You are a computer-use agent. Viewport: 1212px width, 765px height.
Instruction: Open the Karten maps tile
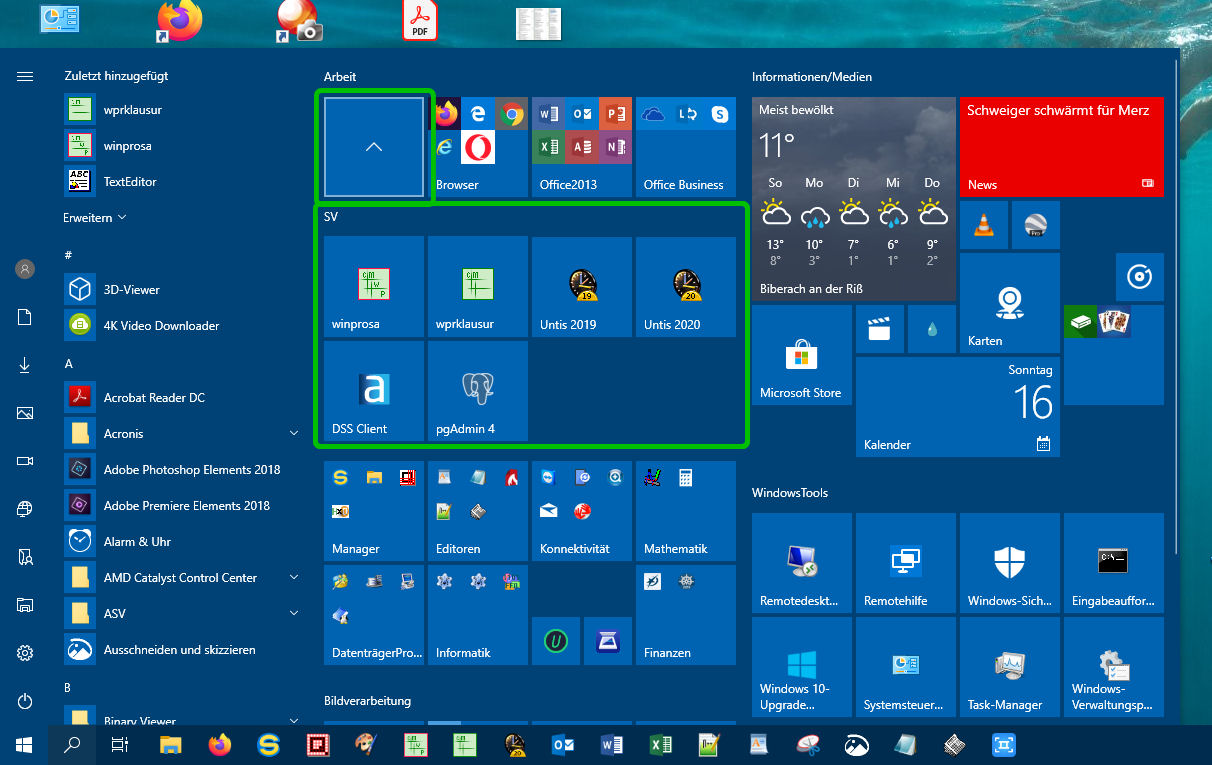(1009, 304)
